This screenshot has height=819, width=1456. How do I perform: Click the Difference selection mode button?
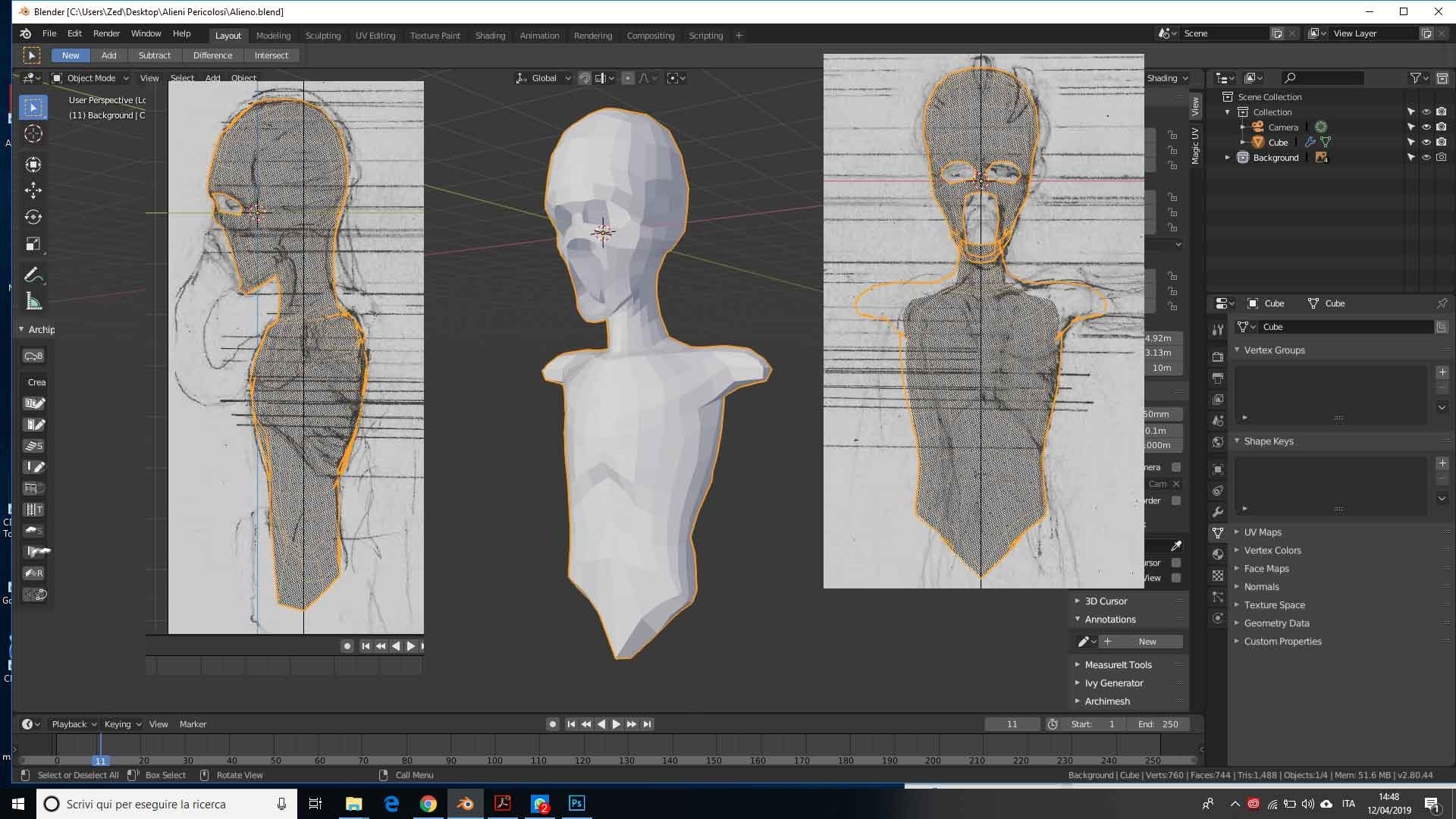[212, 55]
